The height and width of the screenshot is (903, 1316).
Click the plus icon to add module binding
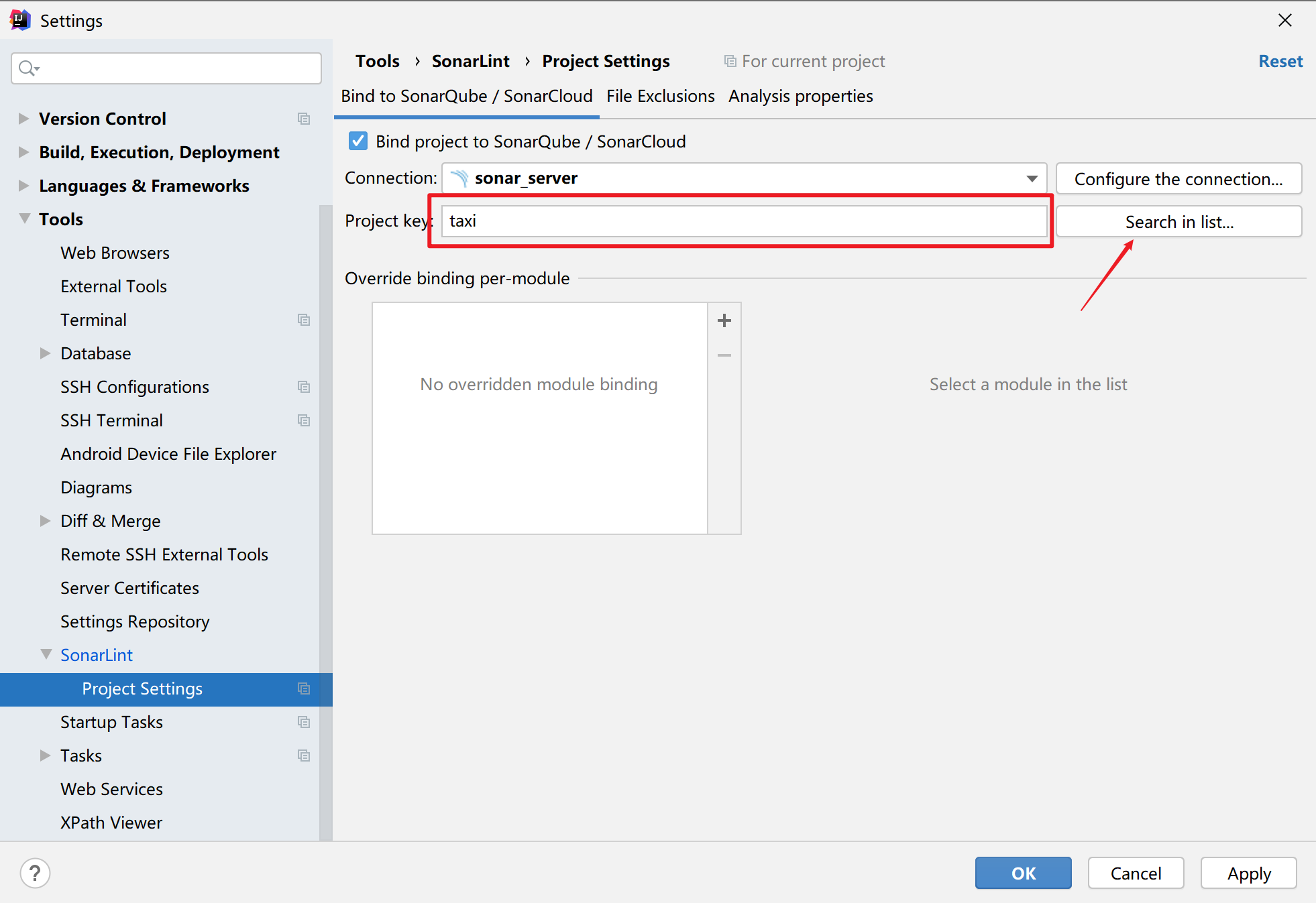[724, 320]
